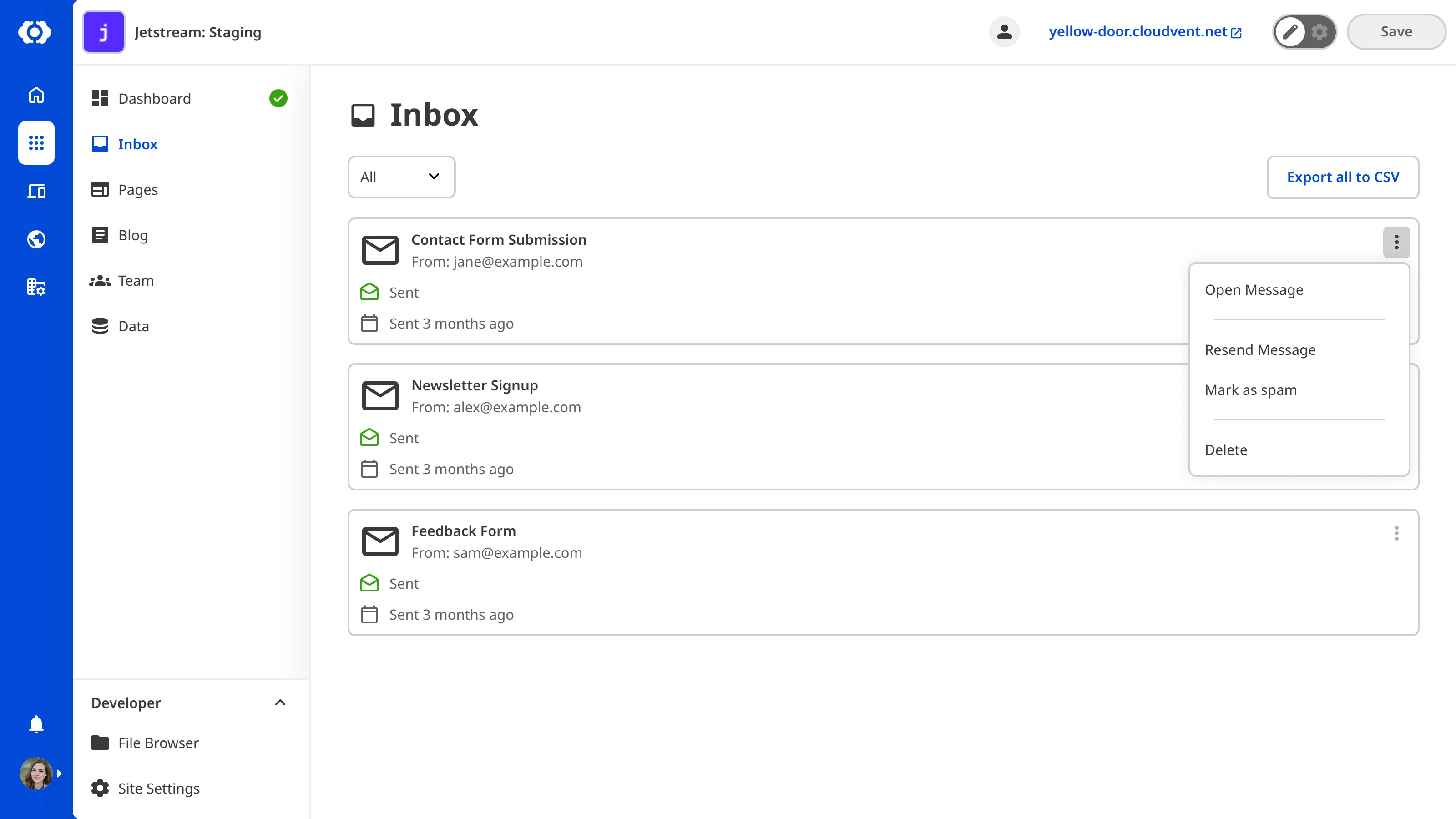This screenshot has width=1456, height=819.
Task: Switch to gear mode on the pencil/gear toggle
Action: click(1319, 32)
